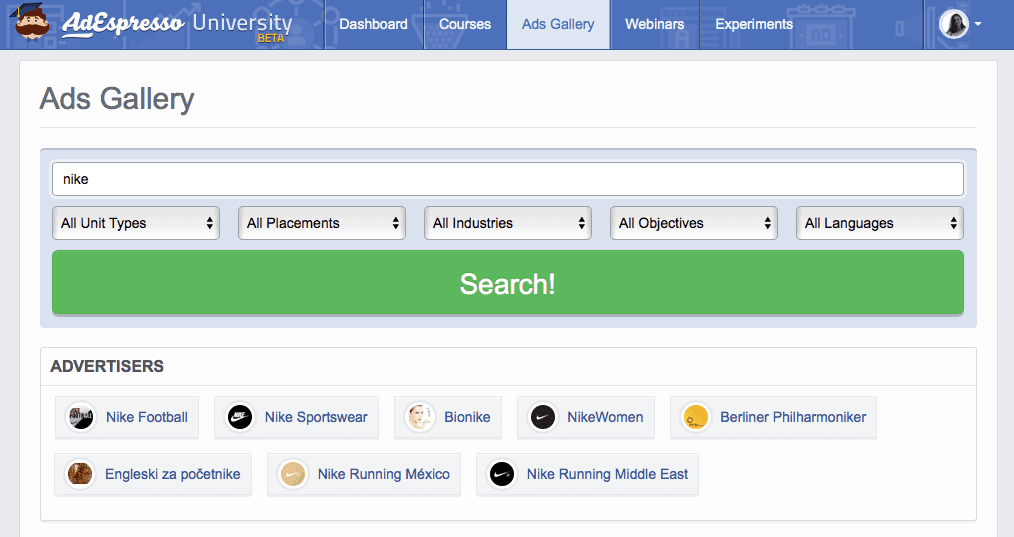Image resolution: width=1014 pixels, height=537 pixels.
Task: Click the Nike Football advertiser logo icon
Action: pyautogui.click(x=80, y=417)
